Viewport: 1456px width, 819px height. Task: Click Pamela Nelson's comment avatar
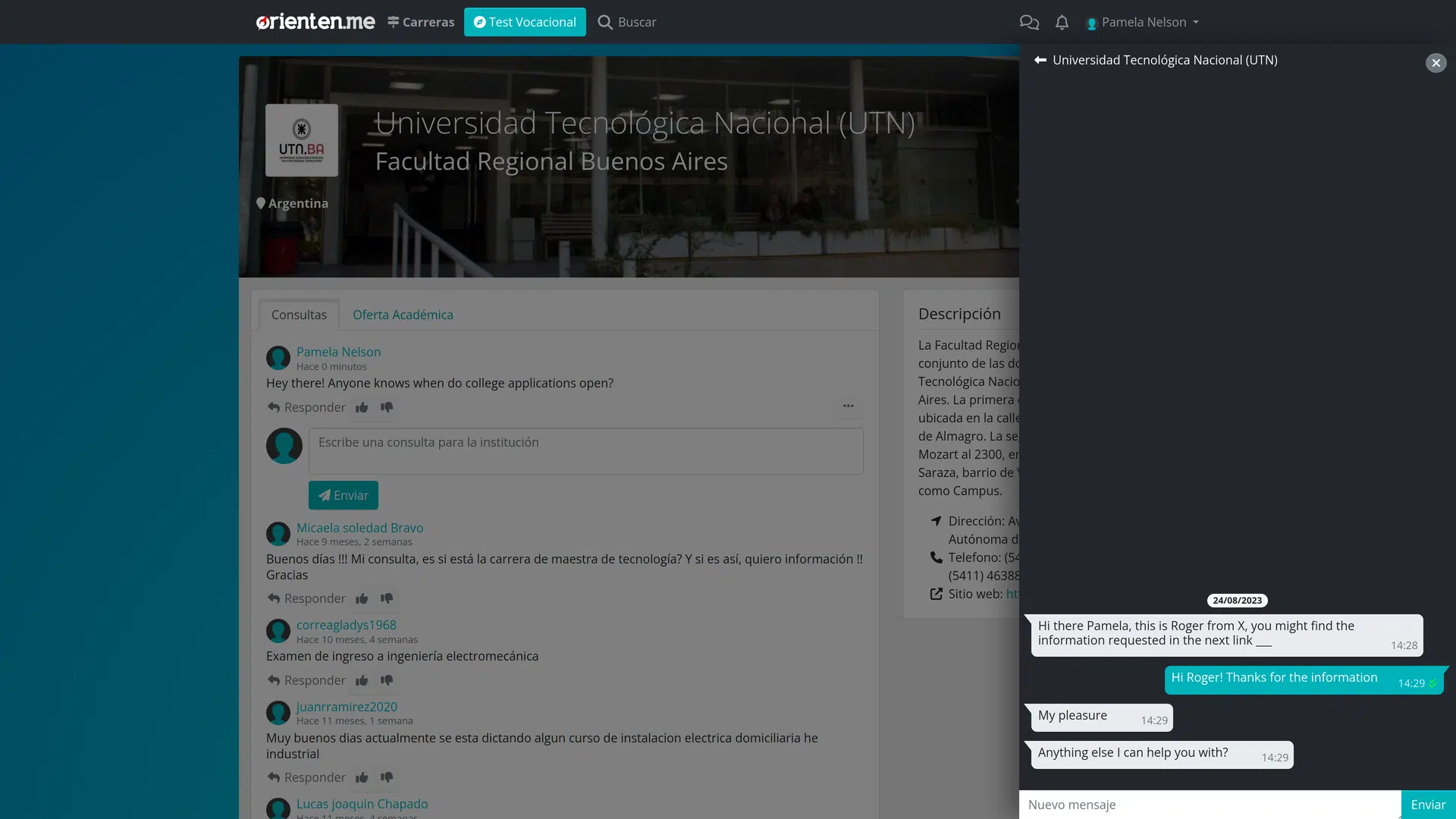tap(278, 358)
